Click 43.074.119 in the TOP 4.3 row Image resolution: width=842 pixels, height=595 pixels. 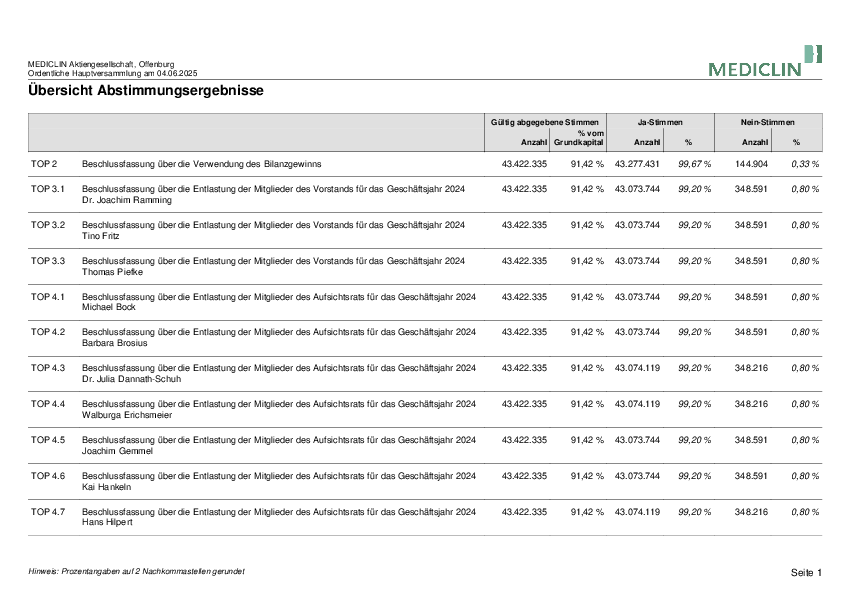pos(637,368)
